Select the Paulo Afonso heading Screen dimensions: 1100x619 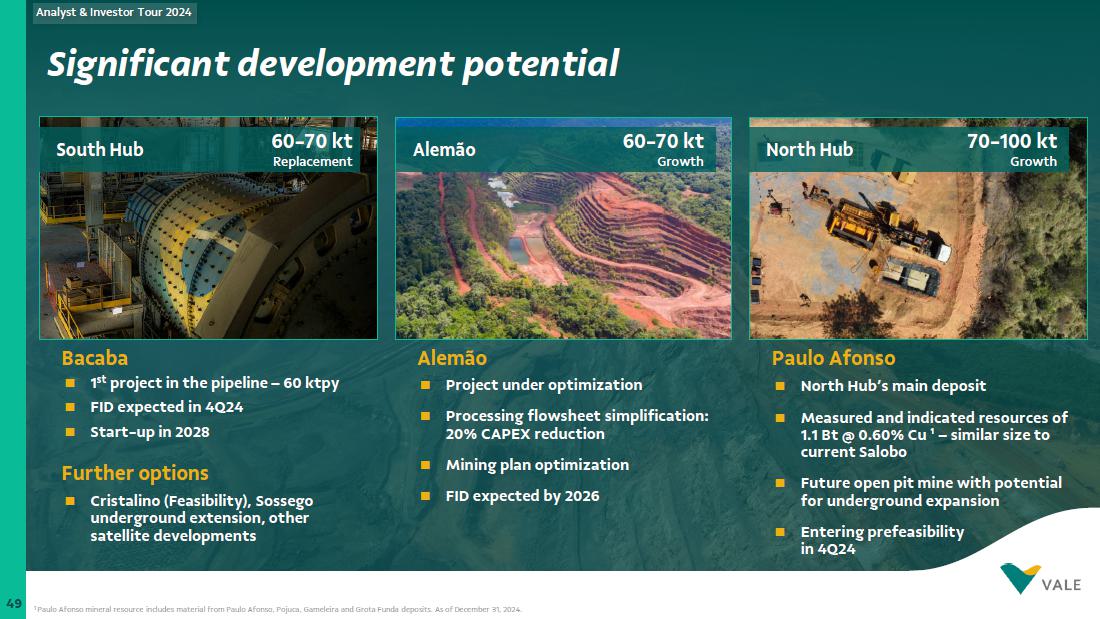tap(833, 358)
